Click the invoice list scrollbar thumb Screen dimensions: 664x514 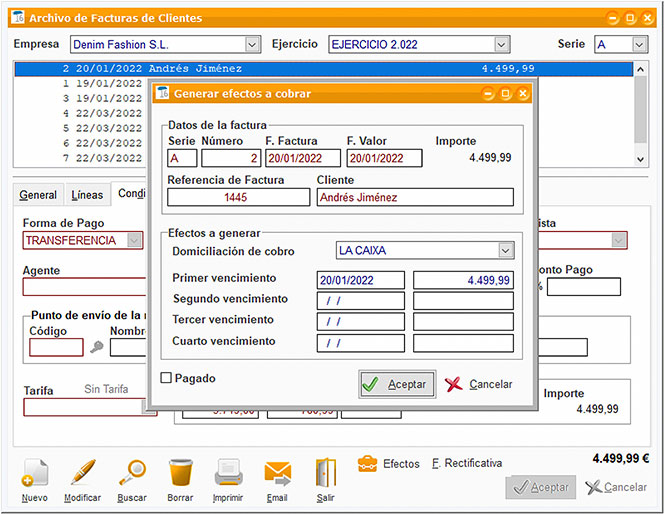(640, 109)
